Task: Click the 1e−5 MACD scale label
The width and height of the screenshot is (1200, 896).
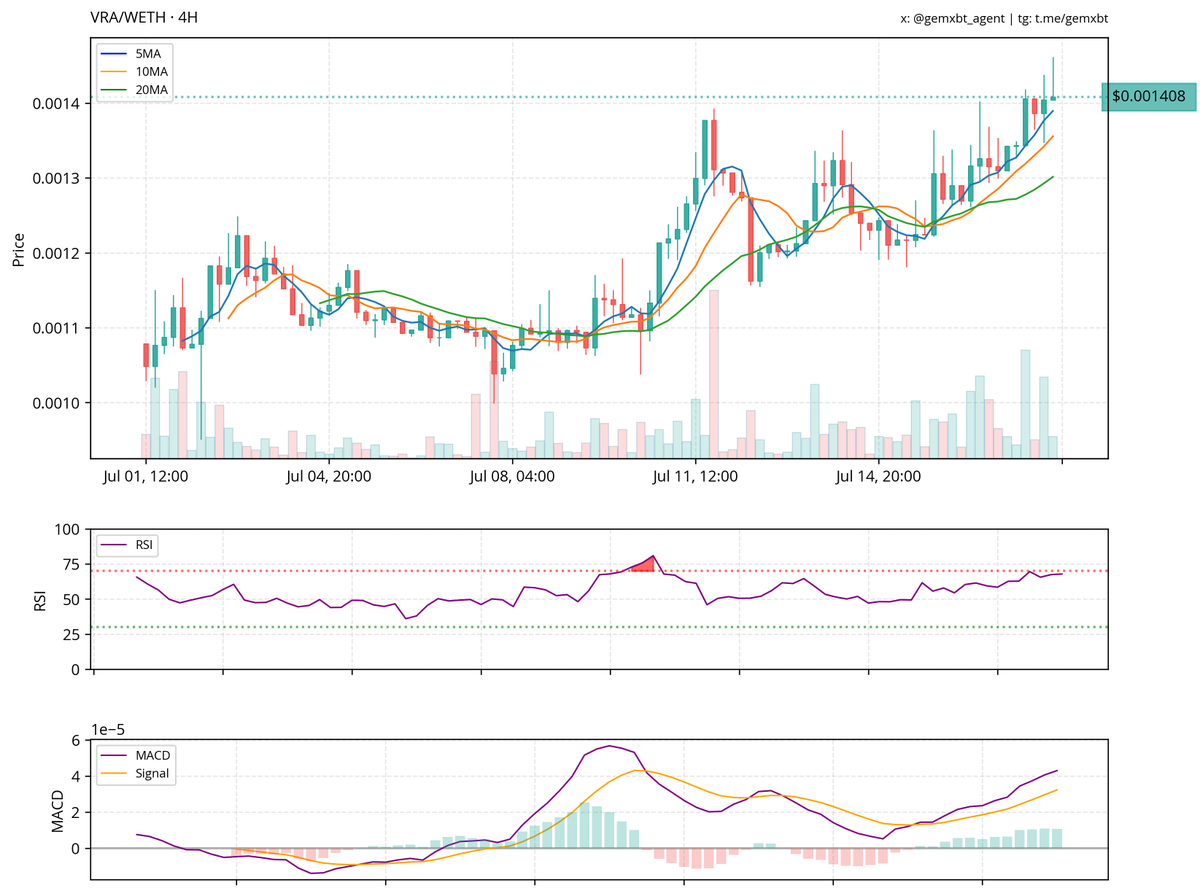Action: click(x=109, y=730)
